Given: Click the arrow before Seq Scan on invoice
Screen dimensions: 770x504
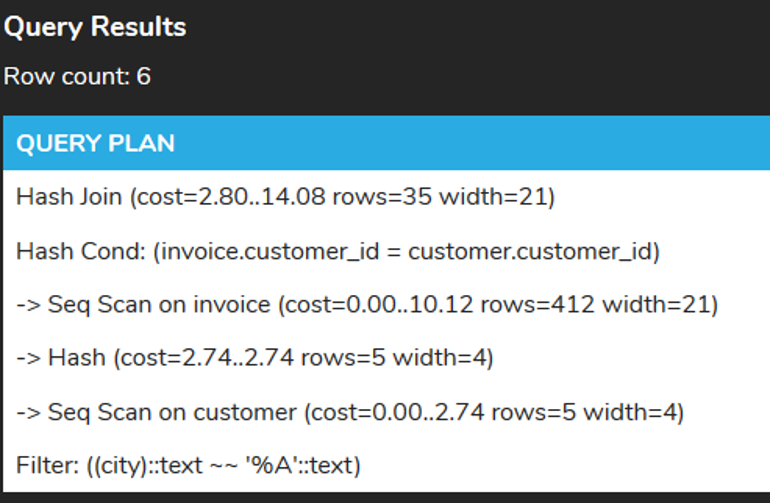Looking at the screenshot, I should (27, 304).
